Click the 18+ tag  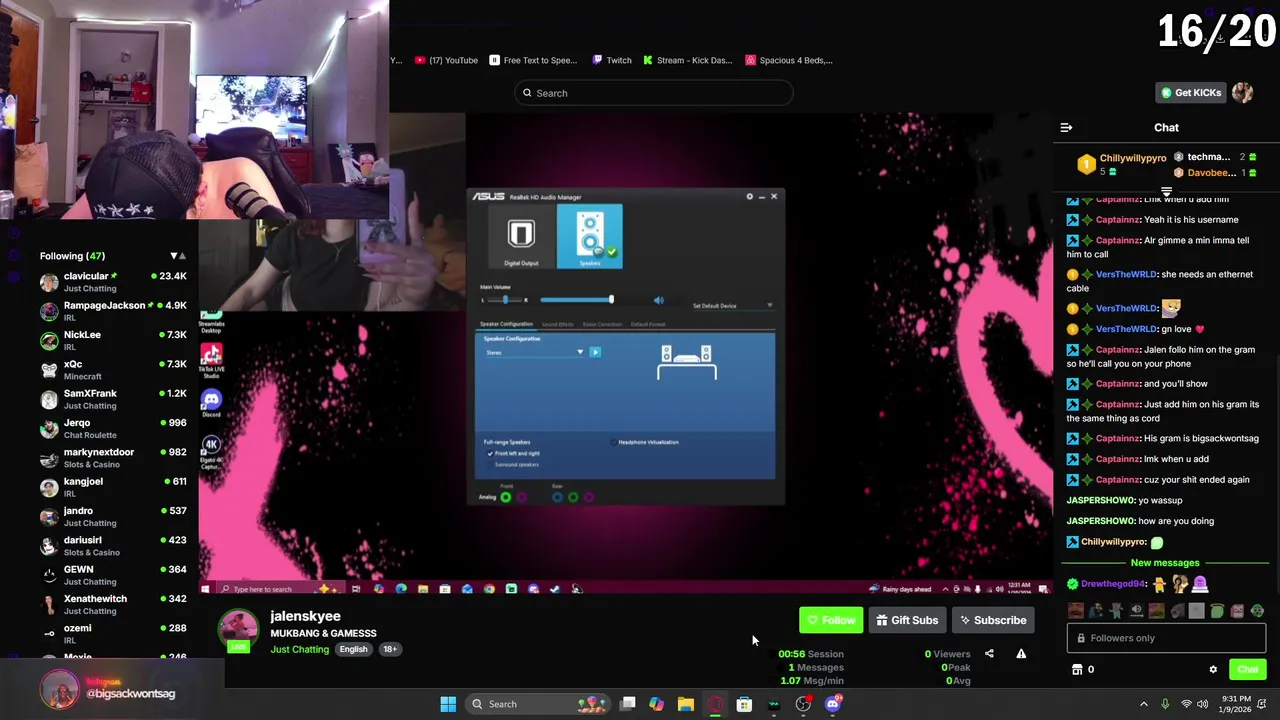tap(390, 649)
